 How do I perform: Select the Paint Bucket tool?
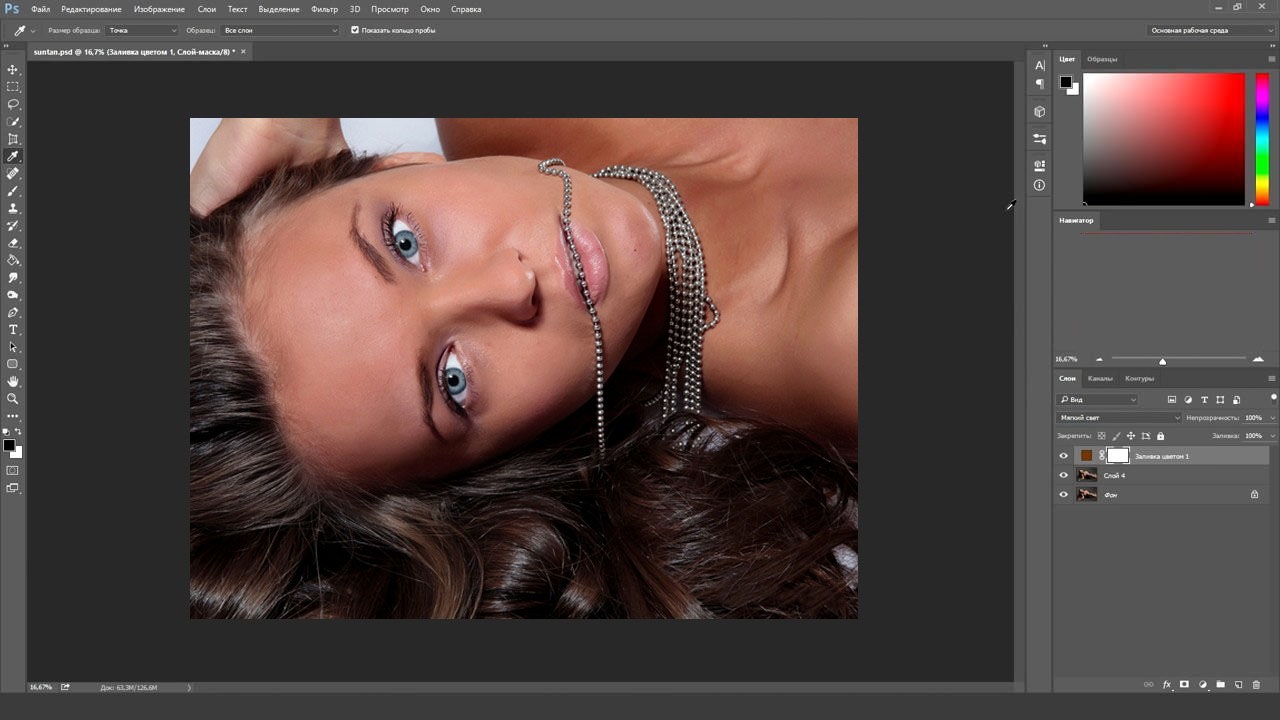pos(13,260)
